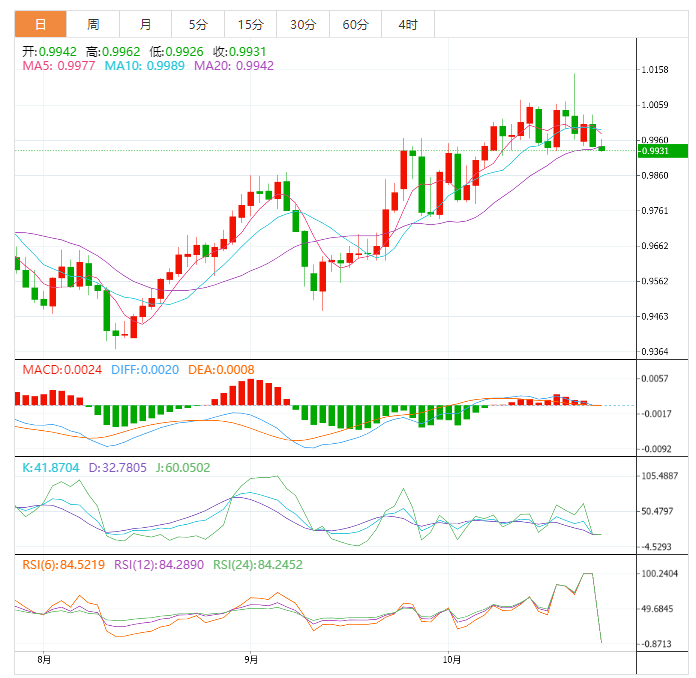The image size is (696, 678).
Task: Click the K:41.8704 KDJ label
Action: tap(51, 468)
